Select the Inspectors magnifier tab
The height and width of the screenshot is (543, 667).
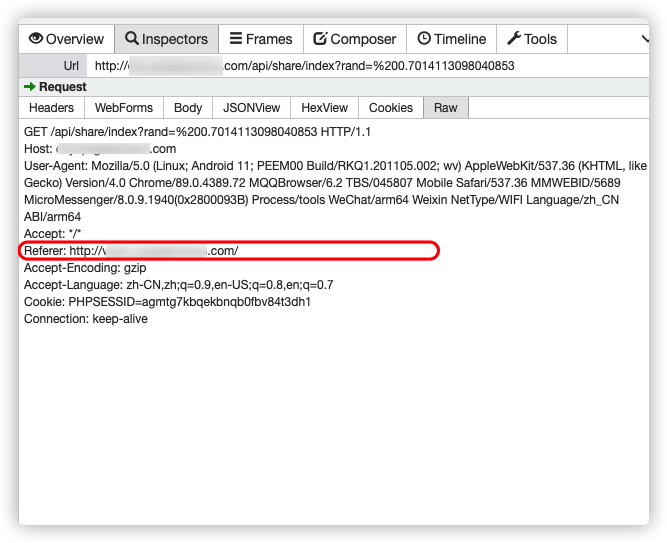(x=166, y=39)
